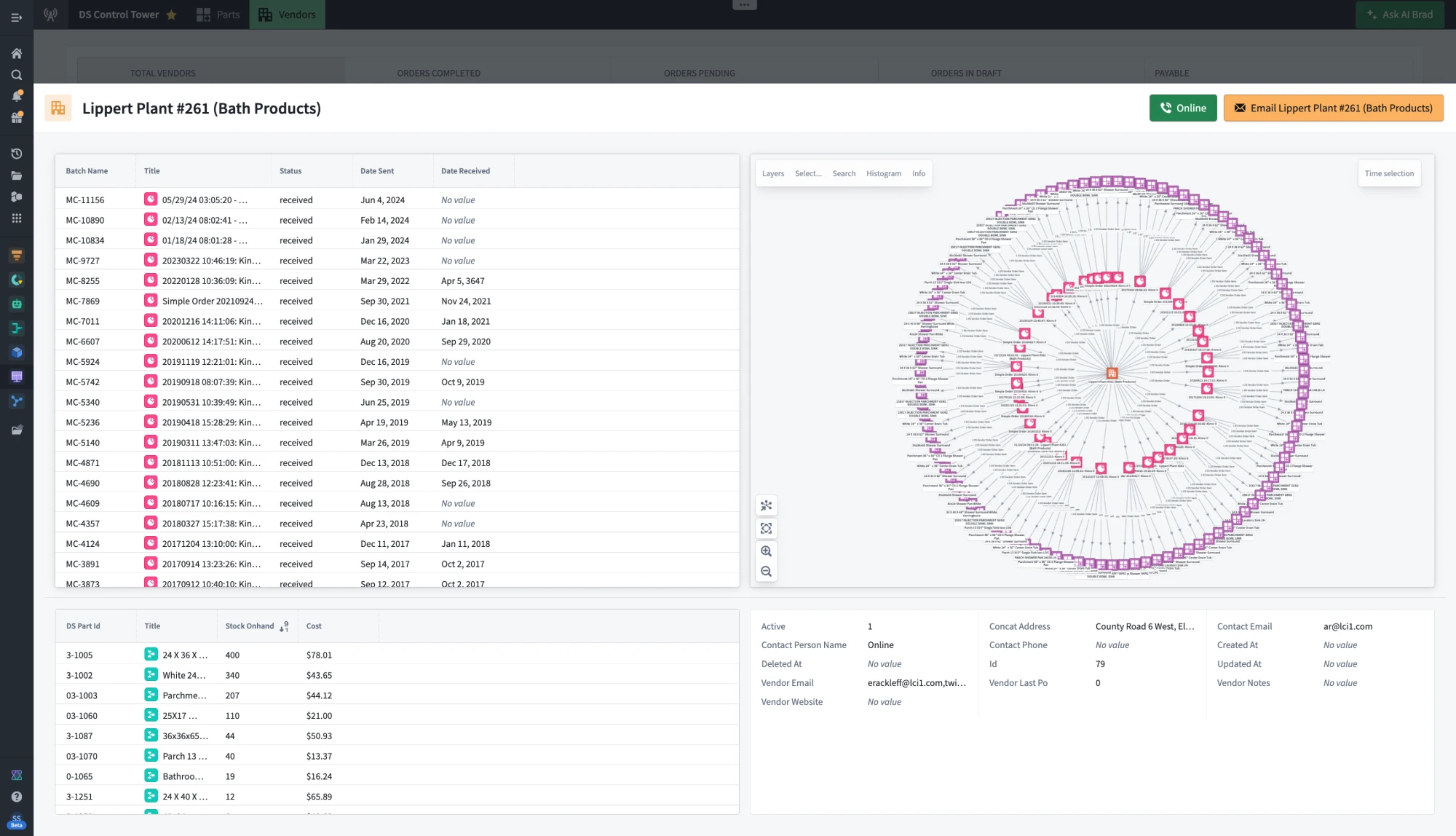The height and width of the screenshot is (836, 1456).
Task: Open graph Histogram option
Action: tap(883, 174)
